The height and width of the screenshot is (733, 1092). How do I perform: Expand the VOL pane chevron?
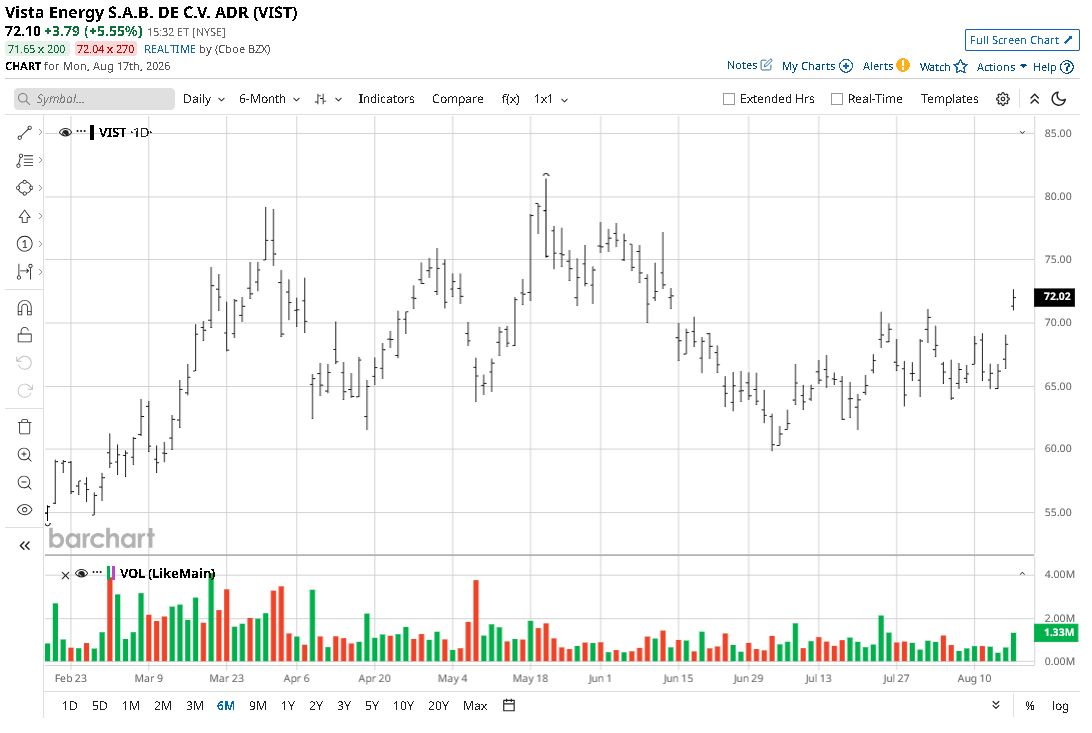click(x=1022, y=574)
